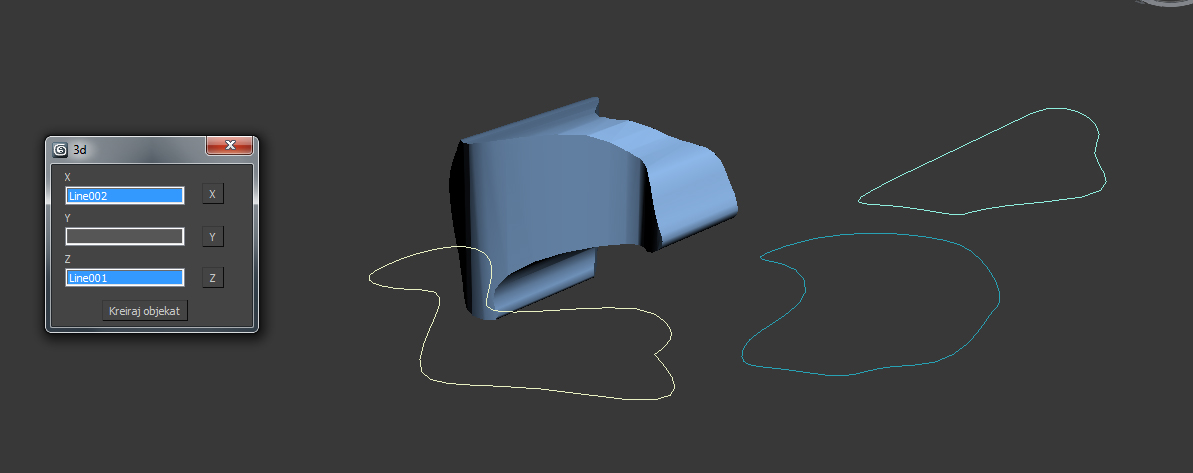This screenshot has width=1193, height=473.
Task: Focus the empty Y input field
Action: [125, 236]
